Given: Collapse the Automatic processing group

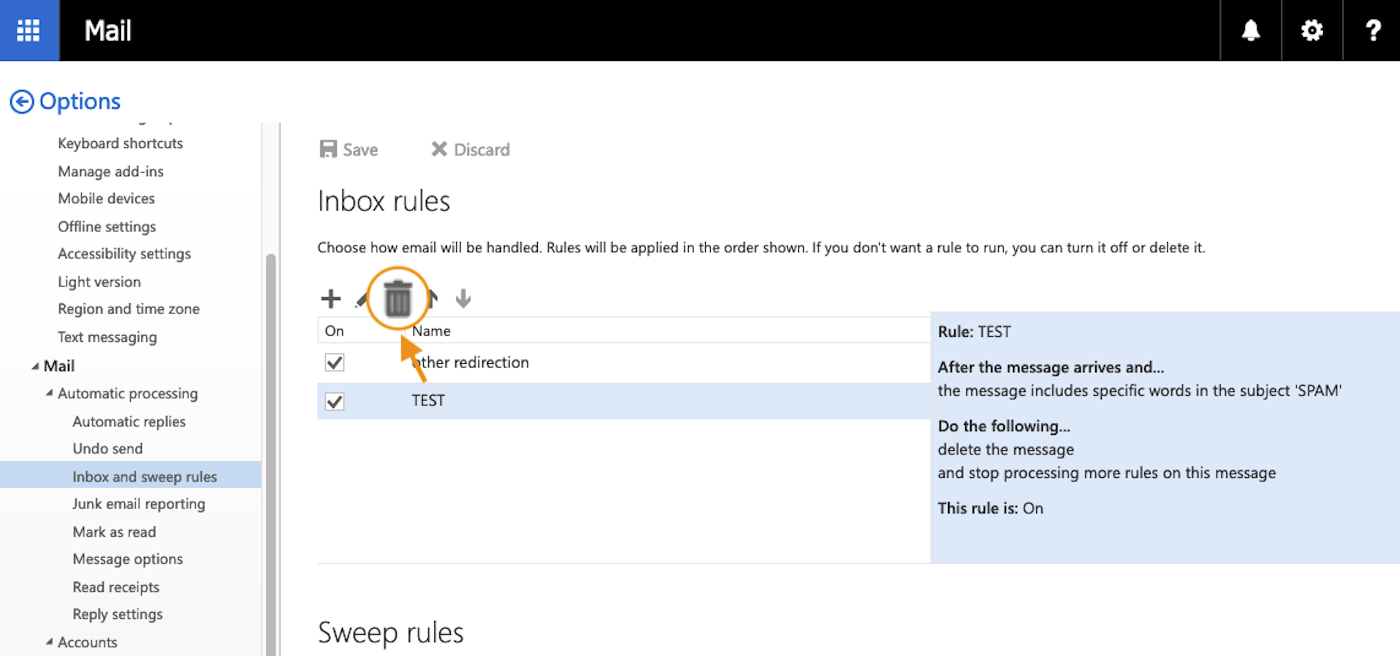Looking at the screenshot, I should coord(50,394).
